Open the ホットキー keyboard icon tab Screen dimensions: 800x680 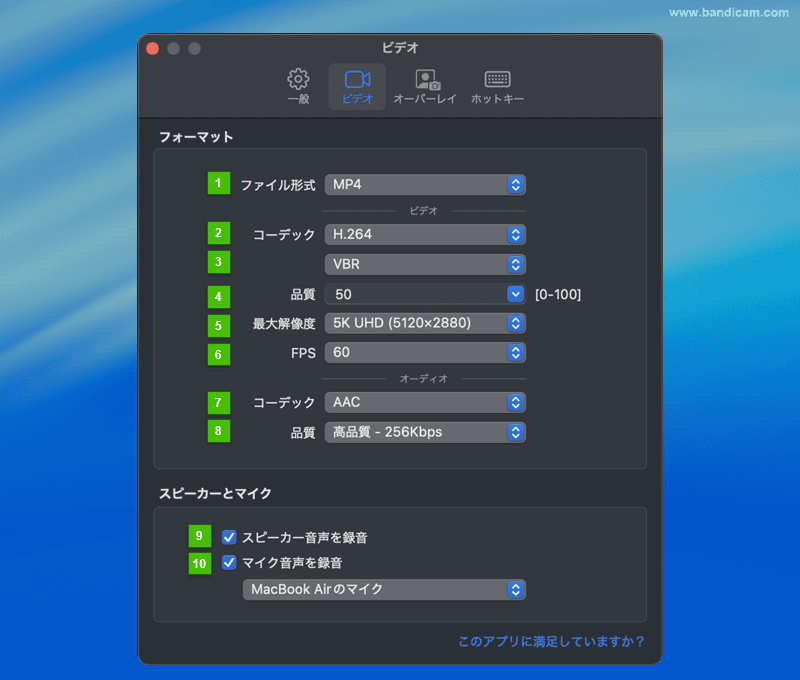(x=497, y=79)
